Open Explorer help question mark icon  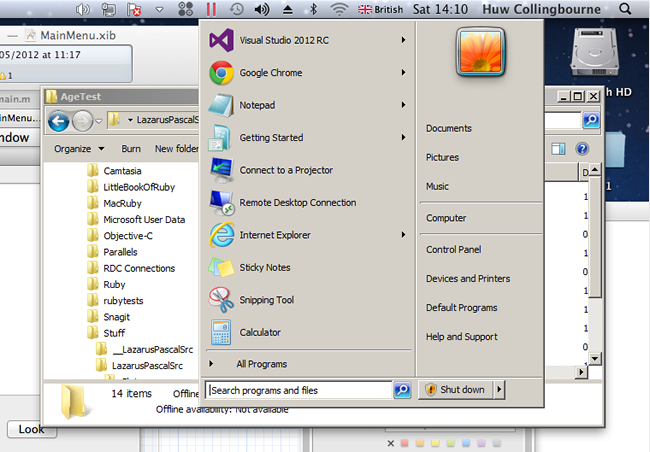coord(582,148)
